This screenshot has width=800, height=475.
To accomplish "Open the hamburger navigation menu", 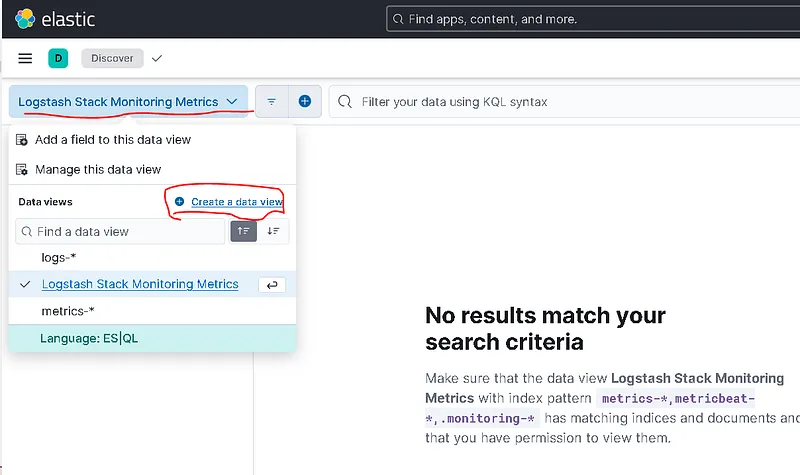I will pyautogui.click(x=25, y=58).
